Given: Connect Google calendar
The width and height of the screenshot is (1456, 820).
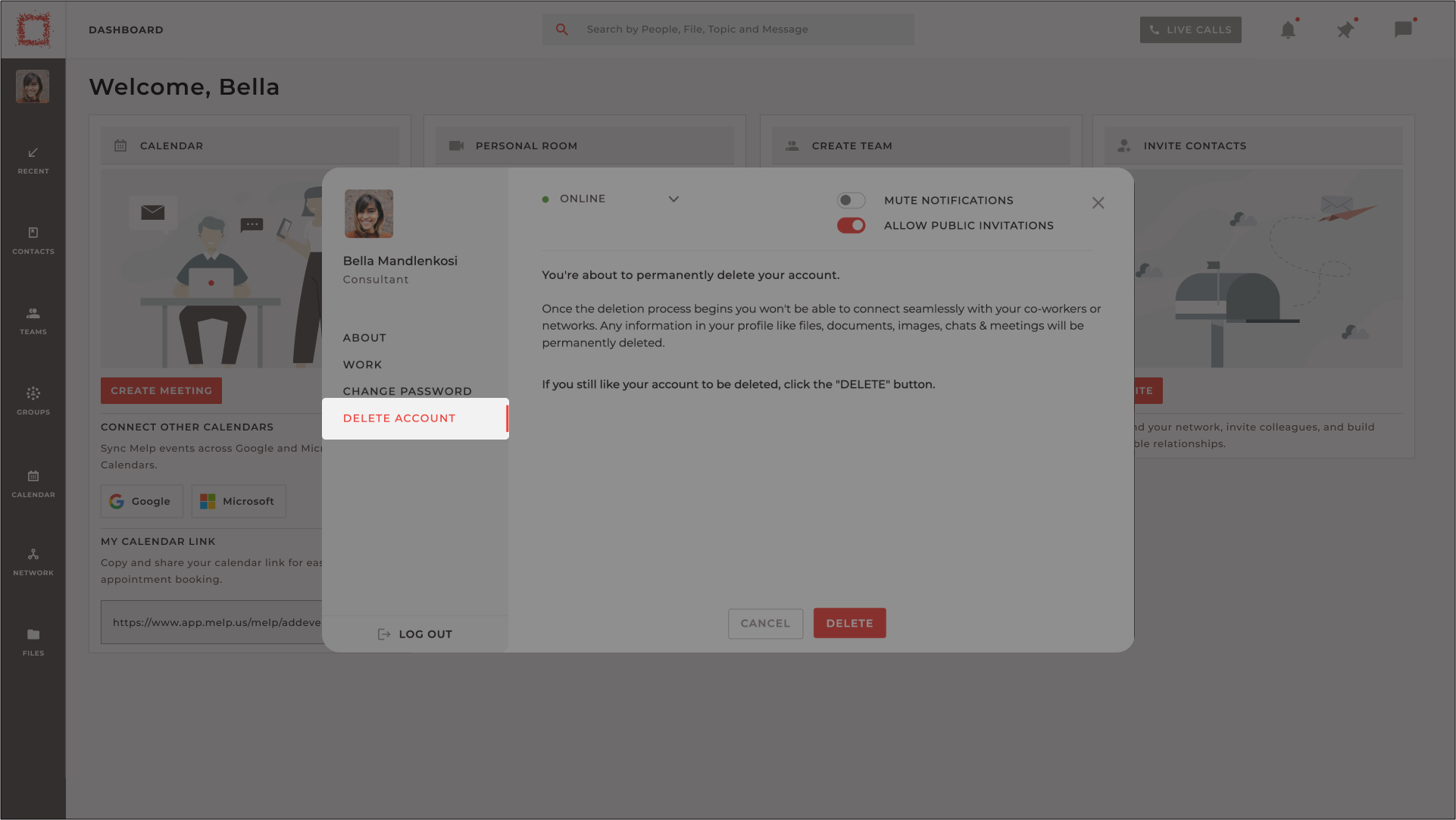Looking at the screenshot, I should [x=142, y=501].
